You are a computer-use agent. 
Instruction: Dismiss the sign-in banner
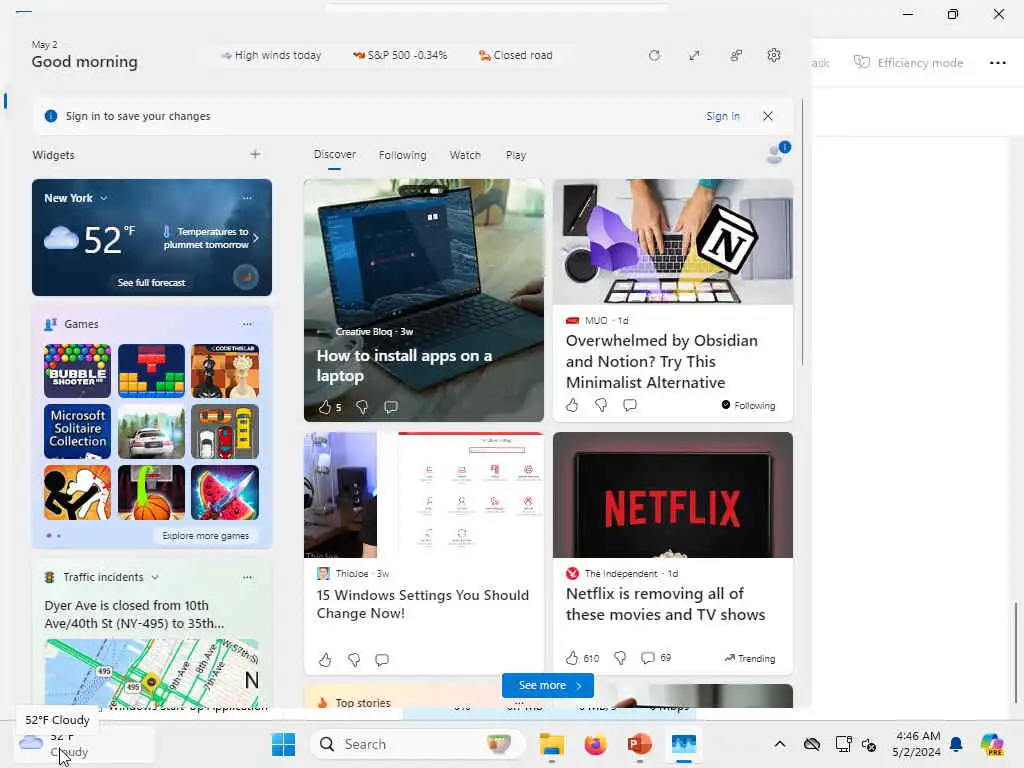[x=768, y=116]
